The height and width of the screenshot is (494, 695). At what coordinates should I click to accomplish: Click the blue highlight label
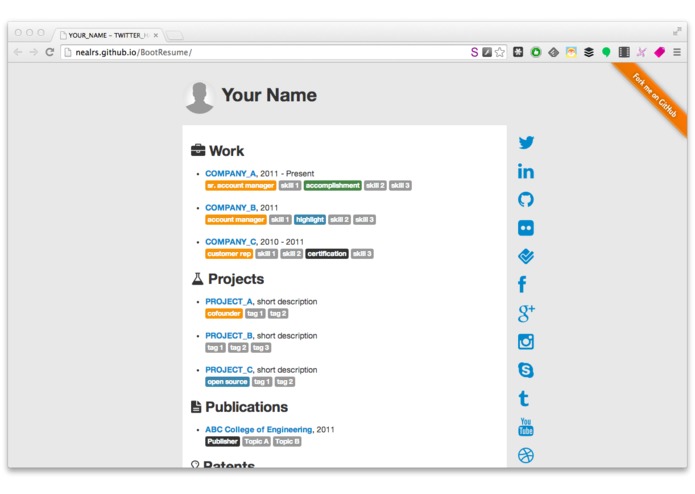(x=310, y=219)
